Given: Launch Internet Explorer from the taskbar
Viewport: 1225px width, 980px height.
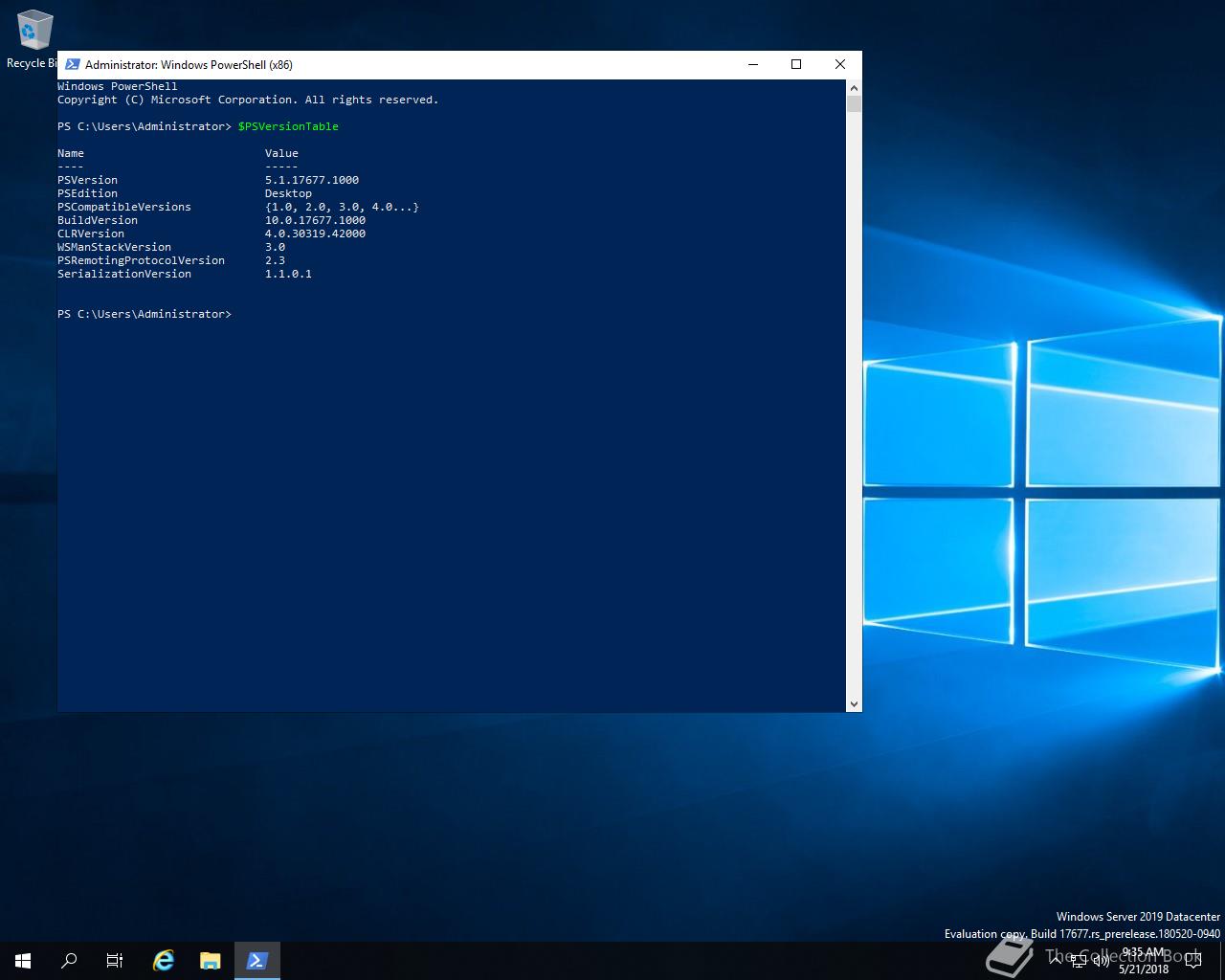Looking at the screenshot, I should (164, 961).
